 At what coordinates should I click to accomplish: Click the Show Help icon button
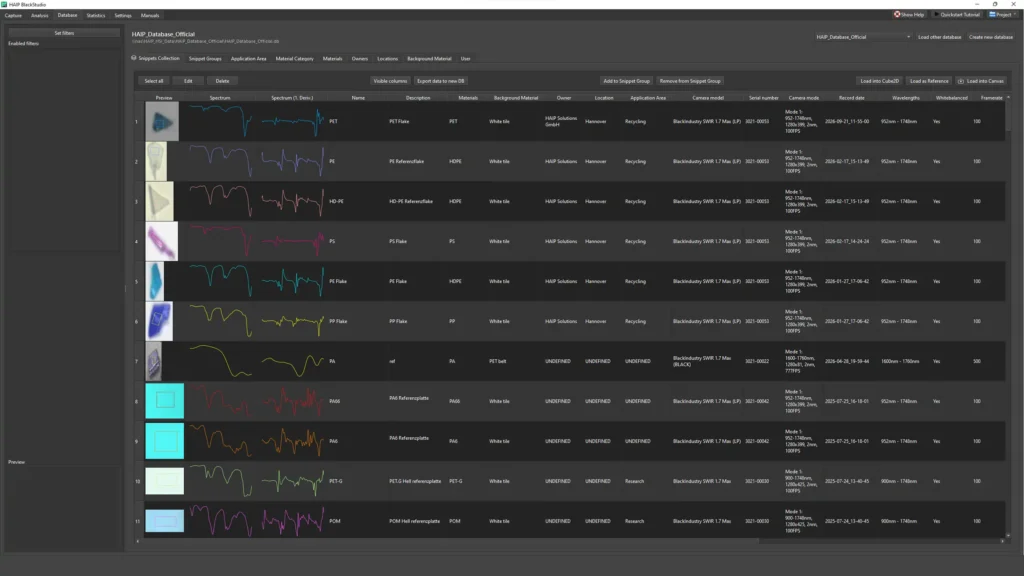(x=909, y=14)
